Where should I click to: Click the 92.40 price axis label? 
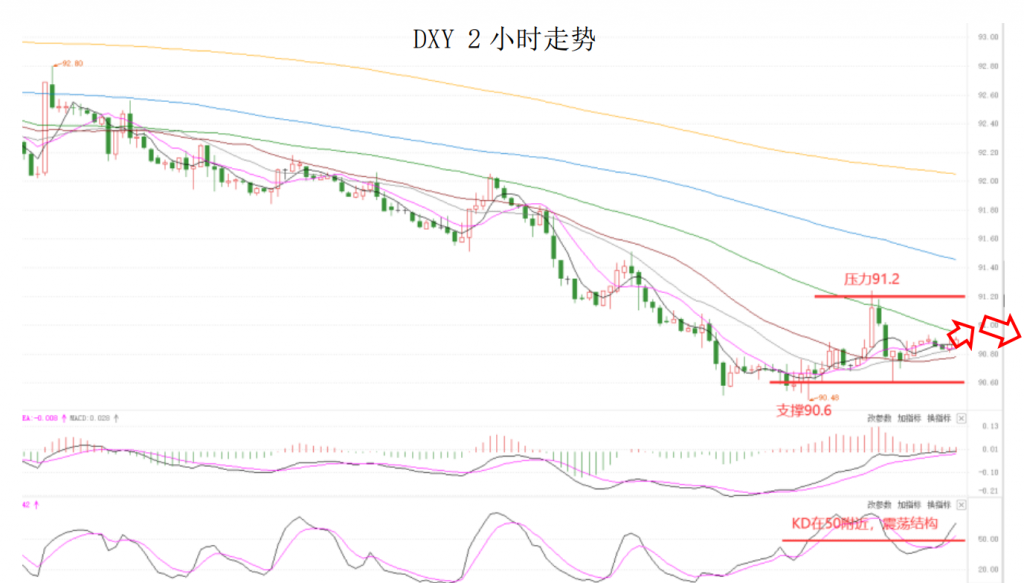[x=987, y=124]
